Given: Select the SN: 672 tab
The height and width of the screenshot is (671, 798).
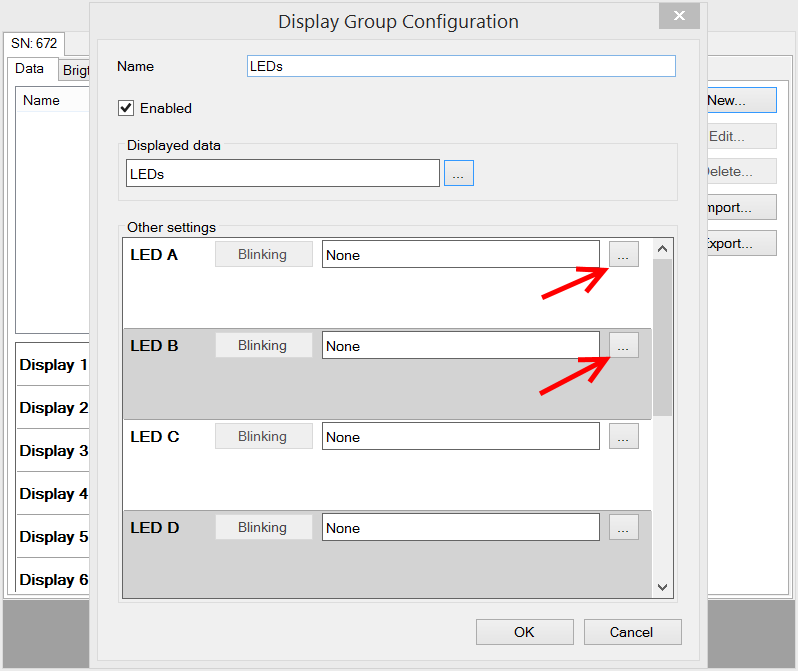Looking at the screenshot, I should point(34,44).
